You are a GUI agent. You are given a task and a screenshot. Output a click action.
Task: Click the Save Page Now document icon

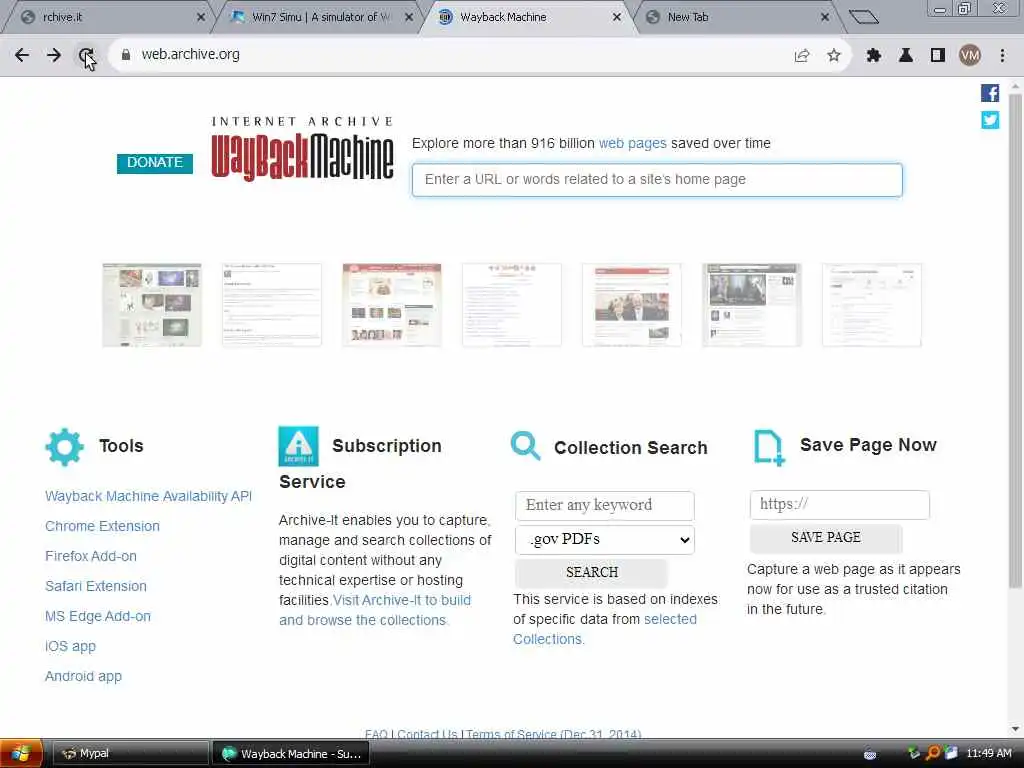769,448
